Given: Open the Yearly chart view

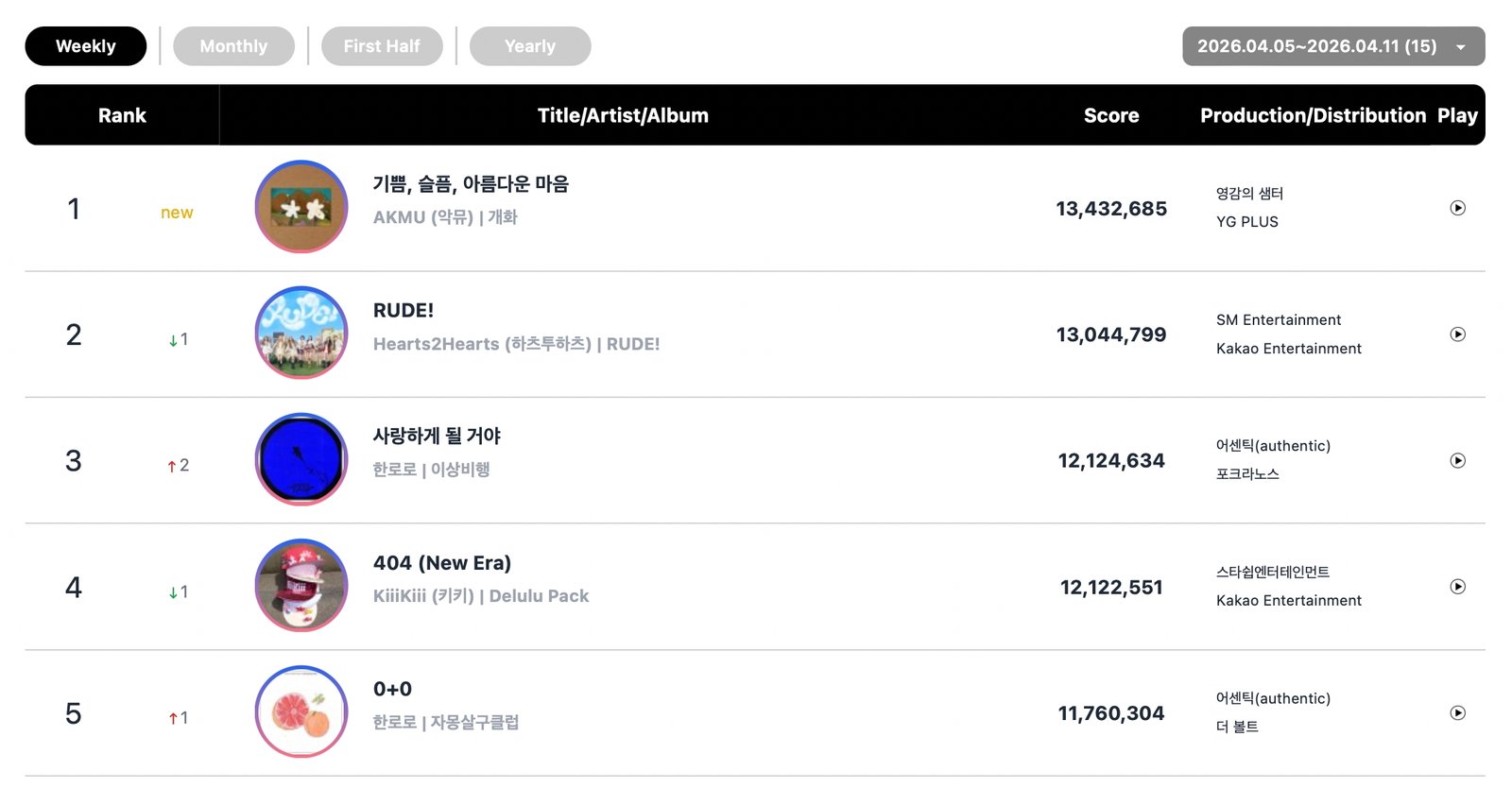Looking at the screenshot, I should pos(529,45).
